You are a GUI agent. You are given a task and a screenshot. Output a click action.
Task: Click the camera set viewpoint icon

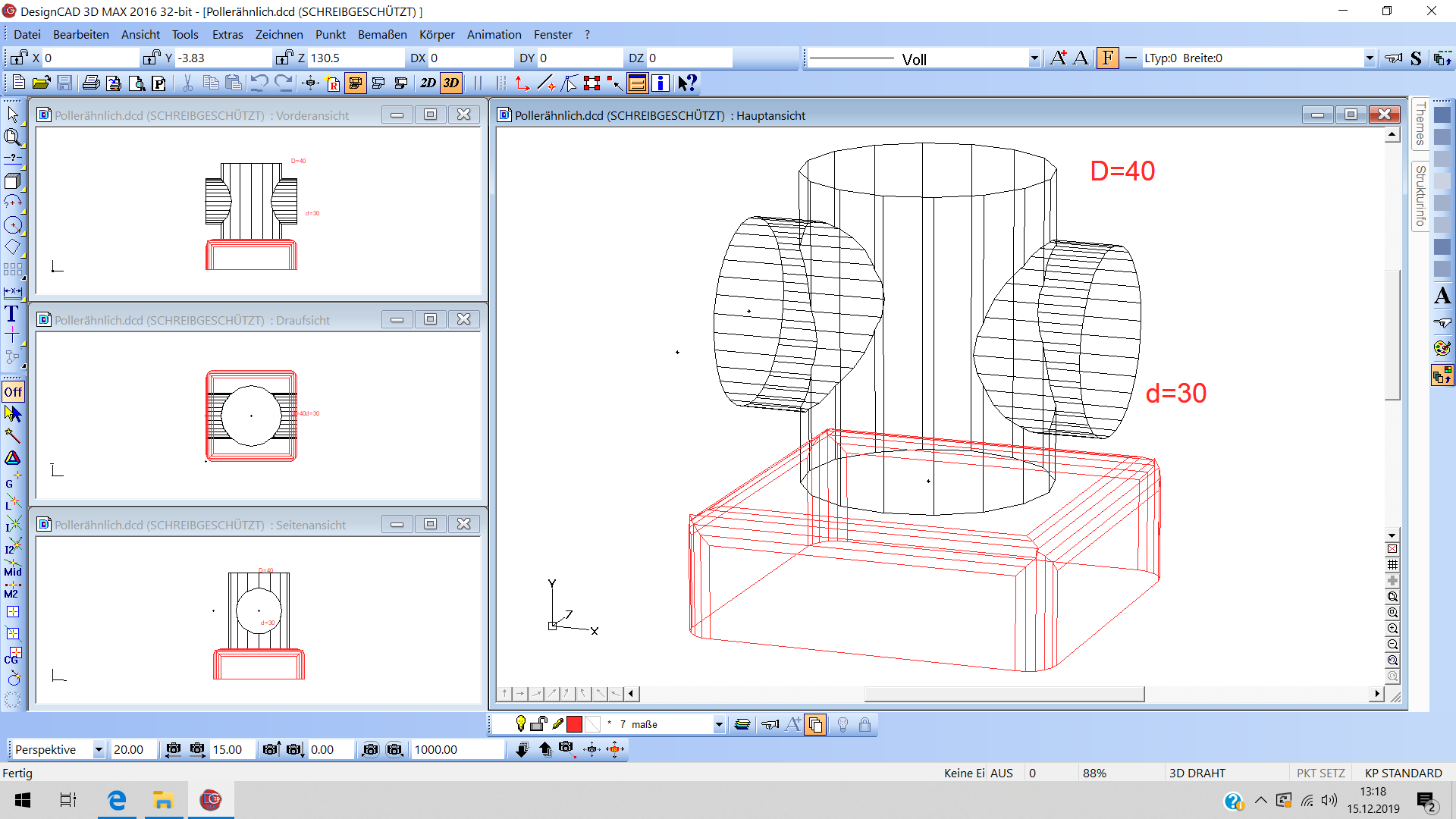pos(567,749)
